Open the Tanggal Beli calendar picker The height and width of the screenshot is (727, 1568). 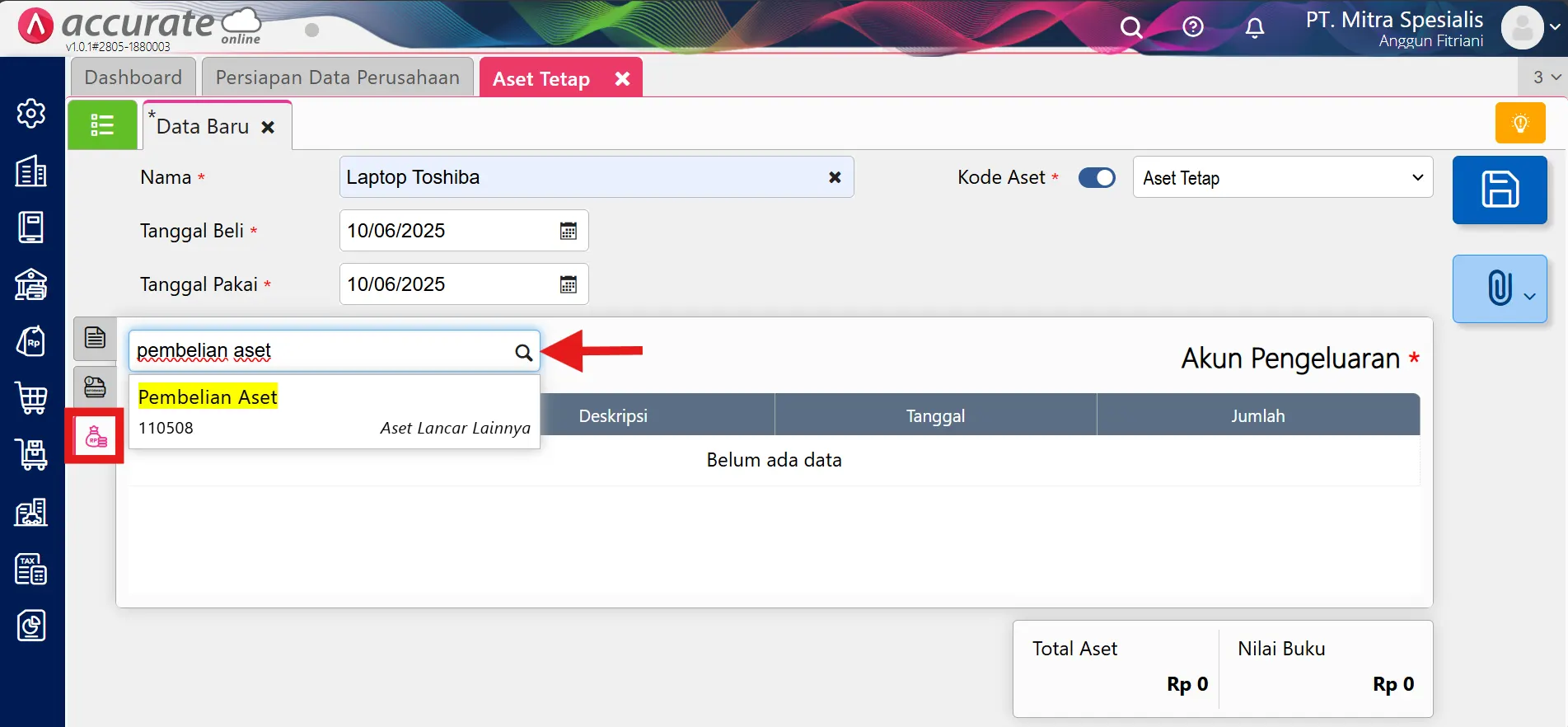click(568, 232)
